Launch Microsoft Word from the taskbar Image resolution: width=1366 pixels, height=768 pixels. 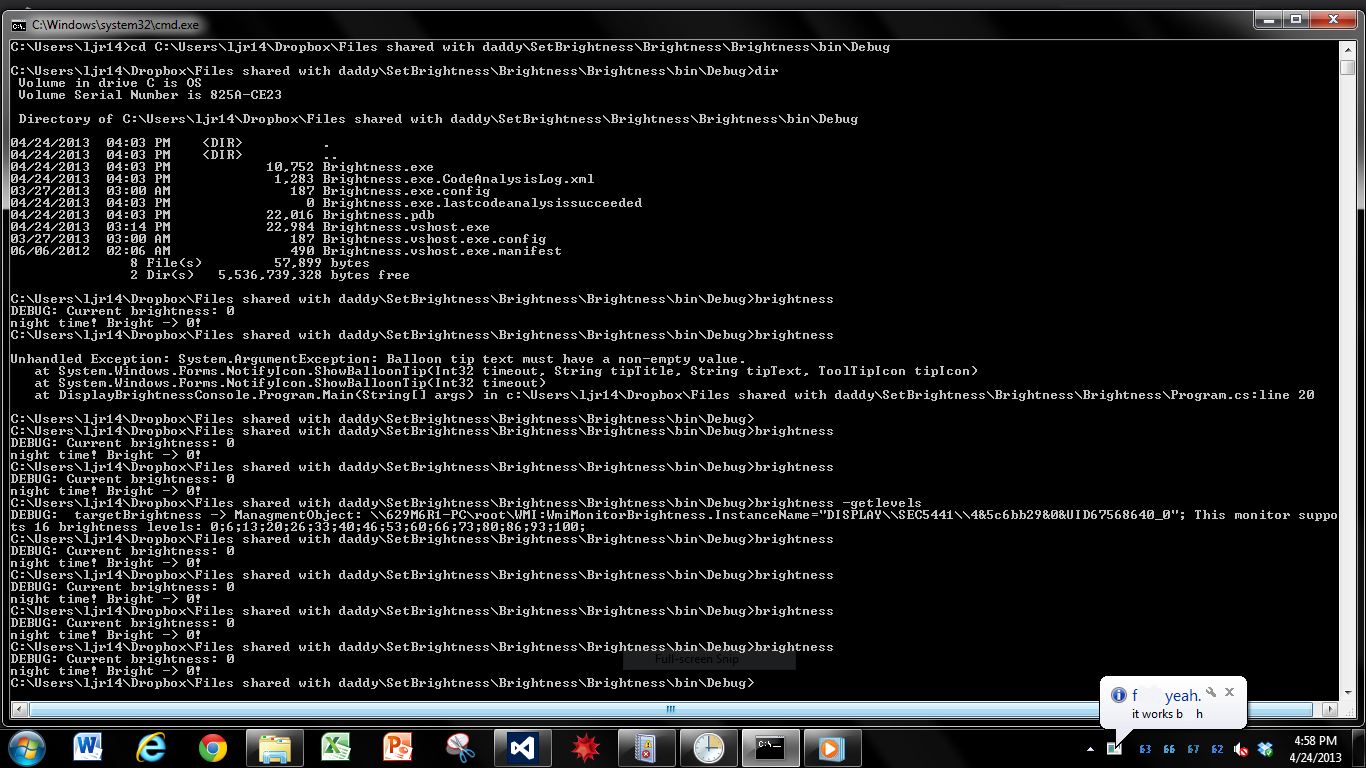88,747
